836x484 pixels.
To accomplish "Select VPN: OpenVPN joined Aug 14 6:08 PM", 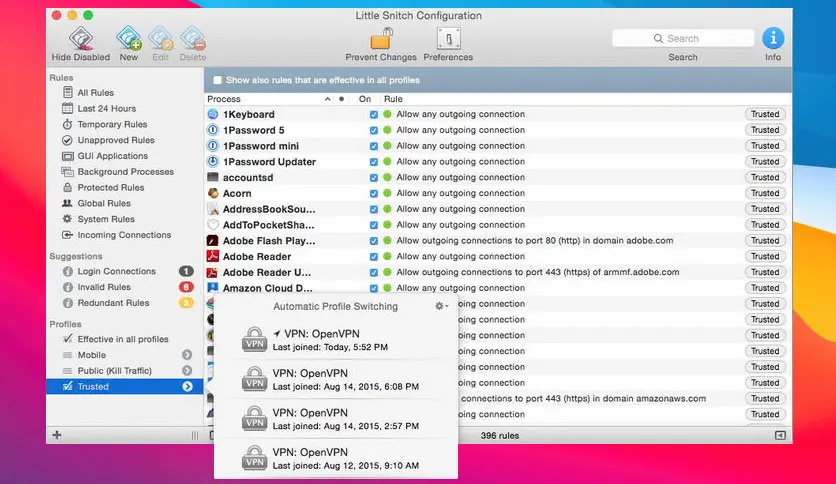I will tap(336, 380).
